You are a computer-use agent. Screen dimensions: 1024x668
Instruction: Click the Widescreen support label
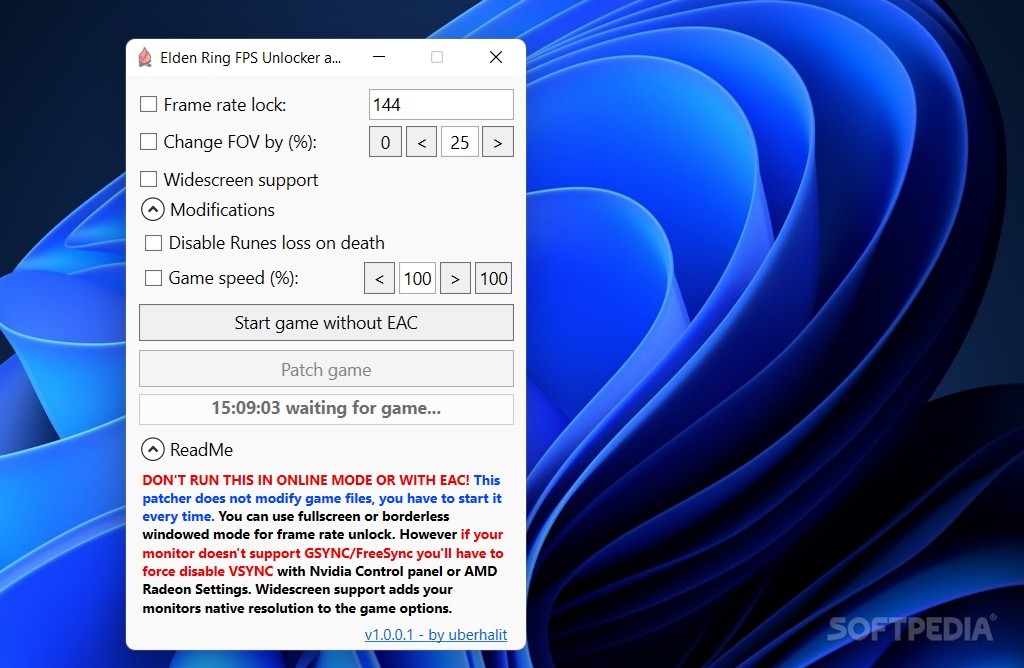tap(240, 180)
